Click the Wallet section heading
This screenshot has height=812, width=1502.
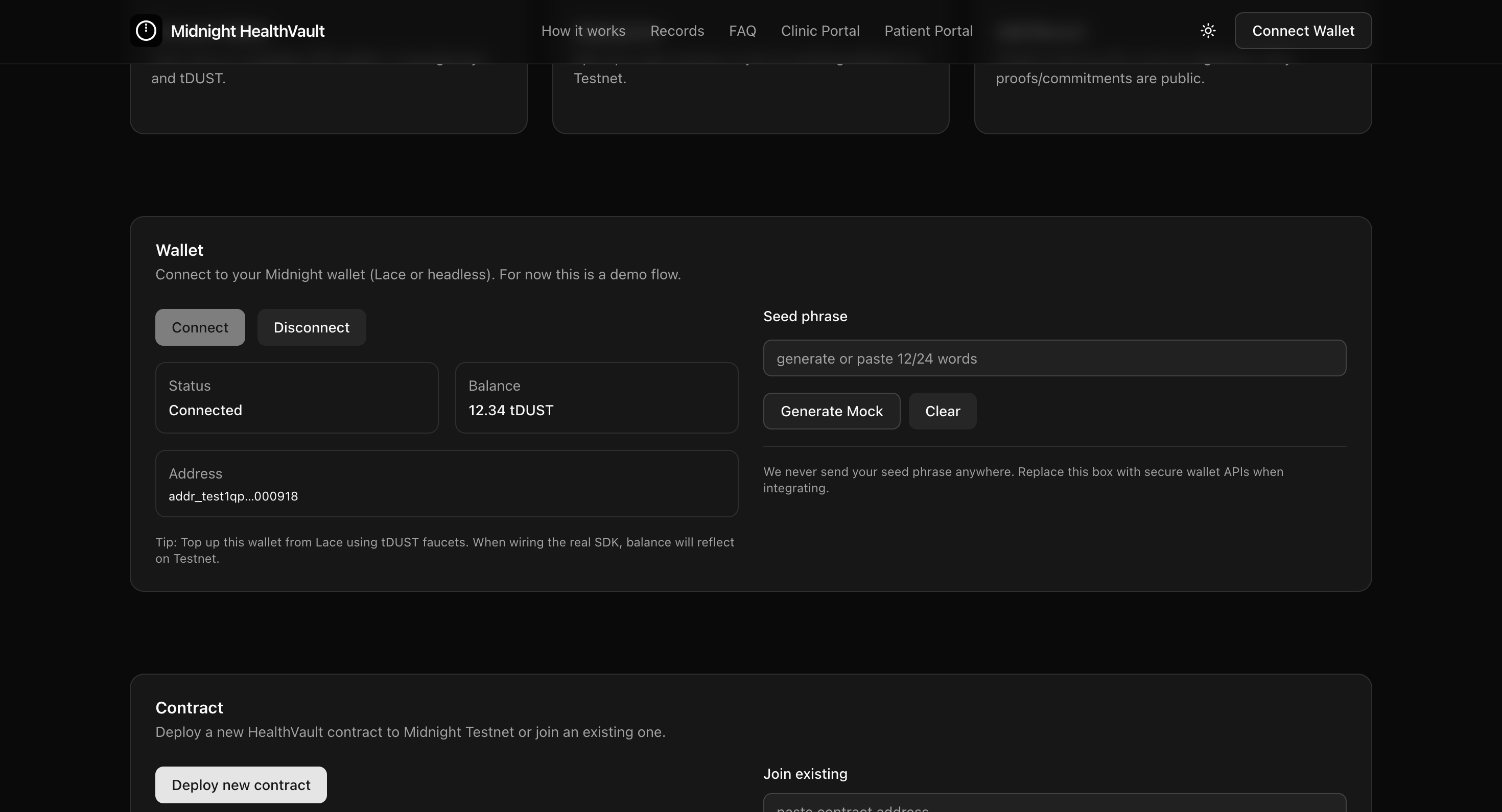pyautogui.click(x=179, y=251)
